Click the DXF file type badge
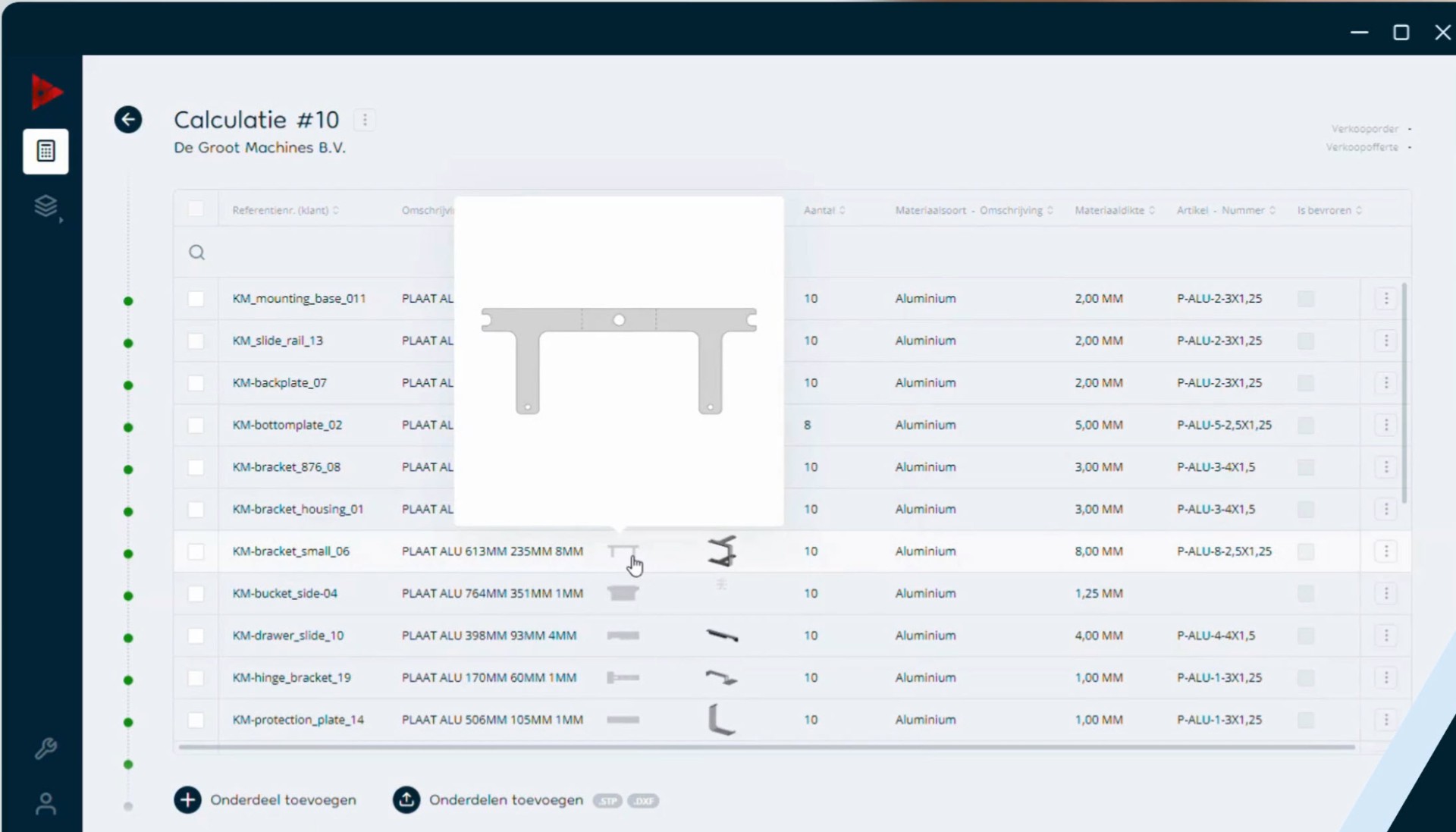This screenshot has height=832, width=1456. click(x=643, y=801)
